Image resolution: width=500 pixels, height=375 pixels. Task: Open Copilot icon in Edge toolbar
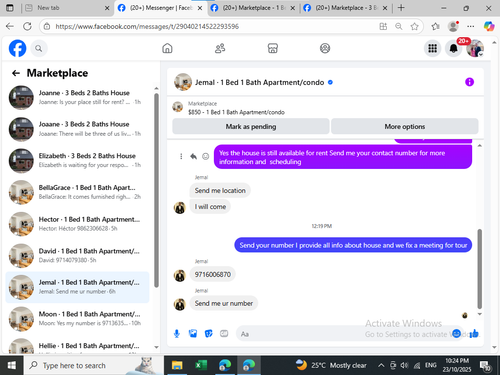(x=489, y=26)
